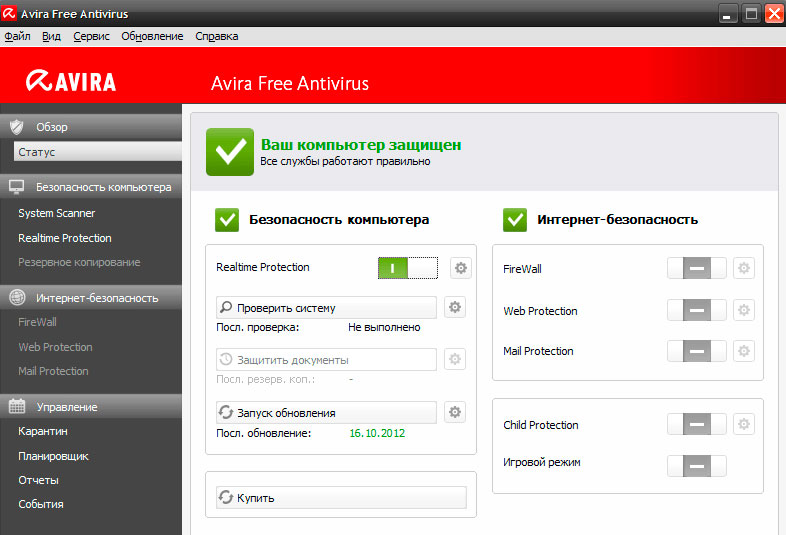Maximize the Avira window
Viewport: 786px width, 535px height.
pos(751,14)
